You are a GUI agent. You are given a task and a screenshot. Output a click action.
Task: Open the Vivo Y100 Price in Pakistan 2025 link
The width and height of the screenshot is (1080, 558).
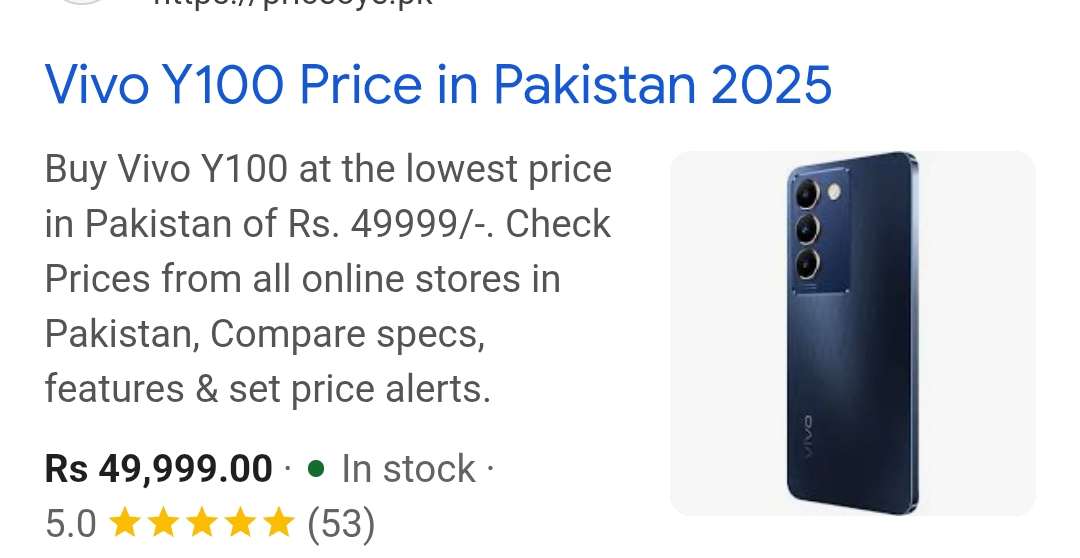point(438,85)
